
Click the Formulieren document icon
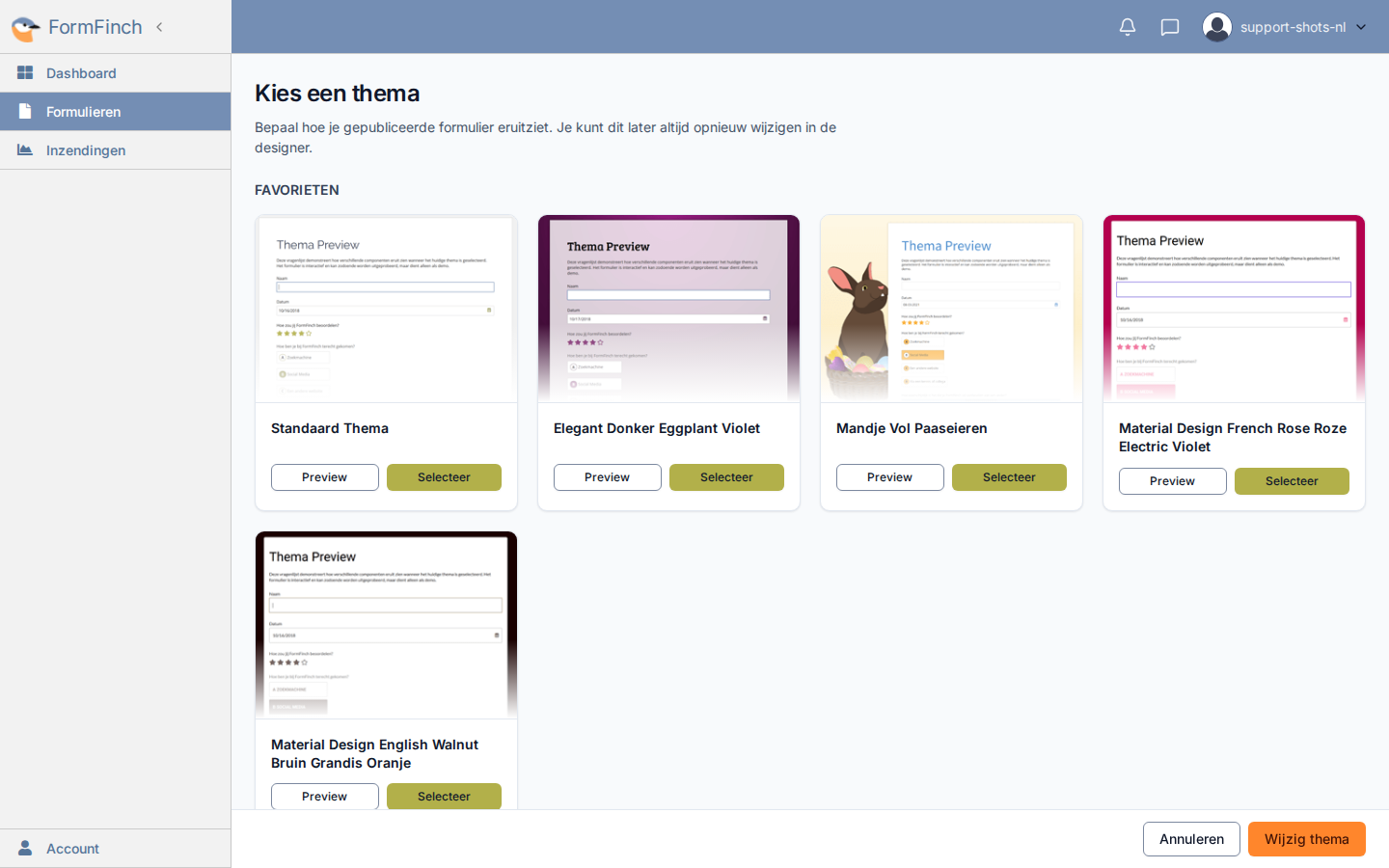point(25,112)
